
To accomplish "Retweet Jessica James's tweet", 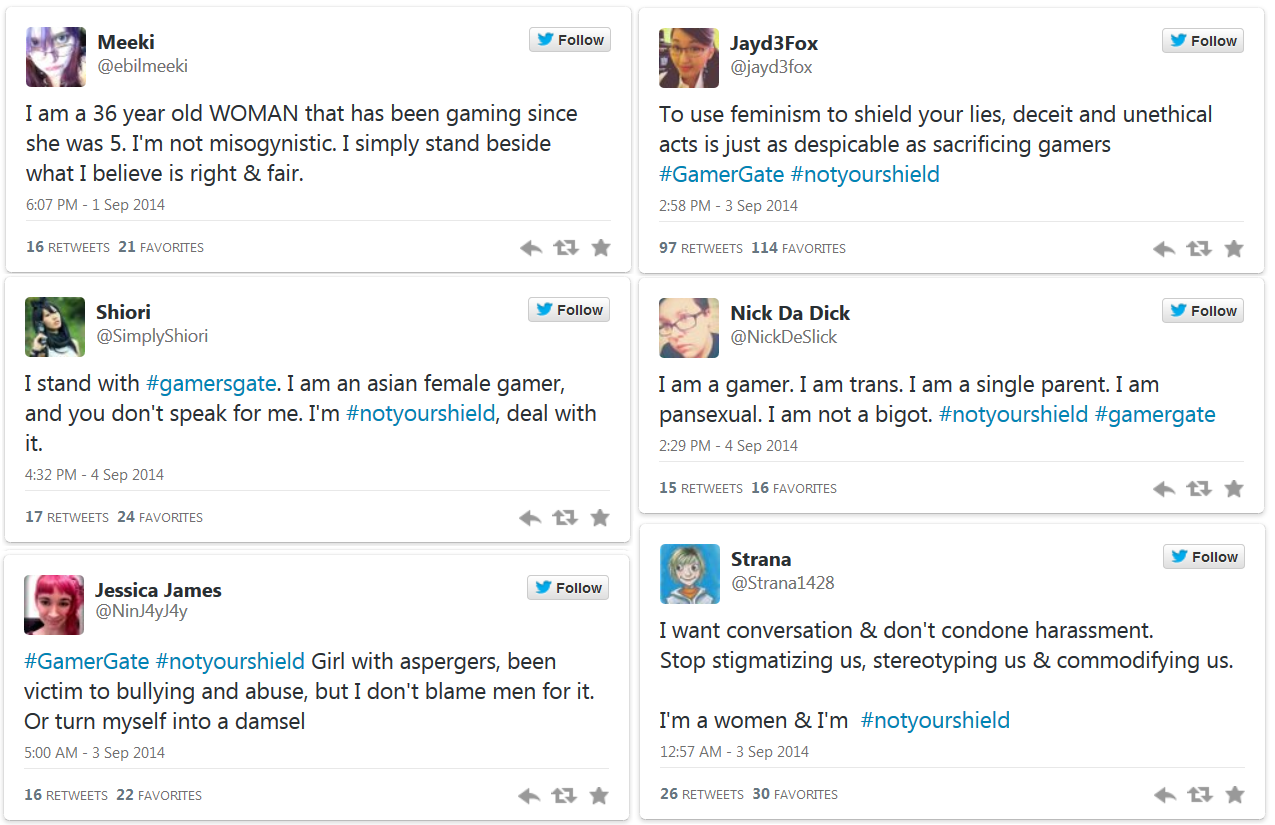I will click(x=564, y=796).
